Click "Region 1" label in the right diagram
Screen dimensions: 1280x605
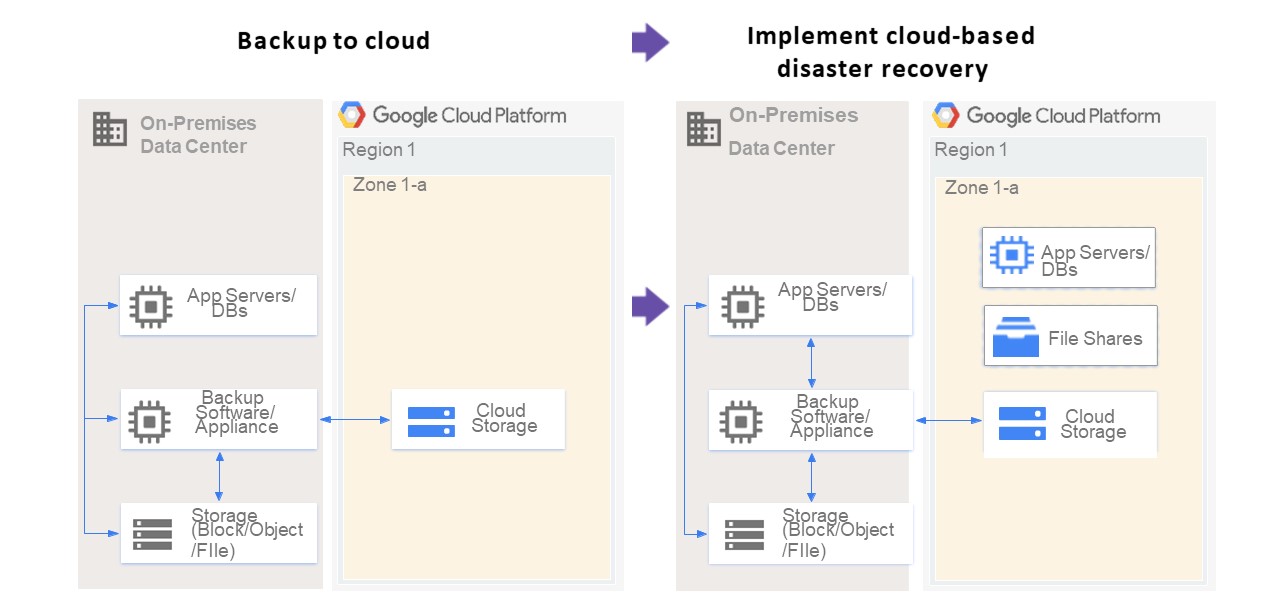click(970, 150)
